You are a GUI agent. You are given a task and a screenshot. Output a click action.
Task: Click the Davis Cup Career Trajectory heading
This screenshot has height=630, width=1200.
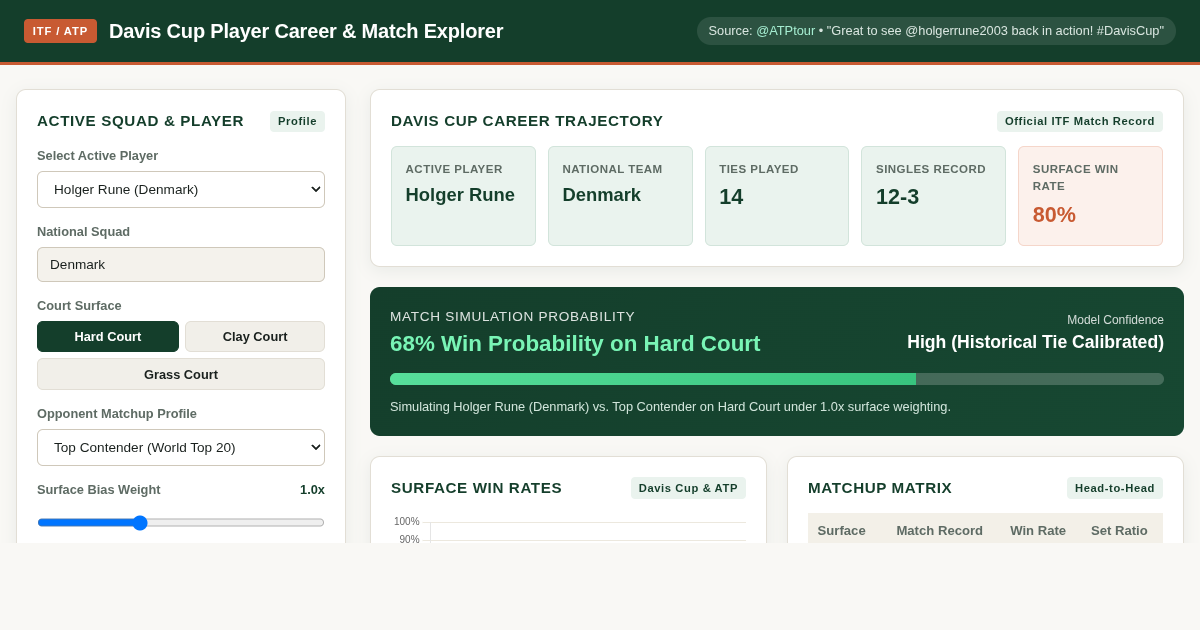pos(527,121)
